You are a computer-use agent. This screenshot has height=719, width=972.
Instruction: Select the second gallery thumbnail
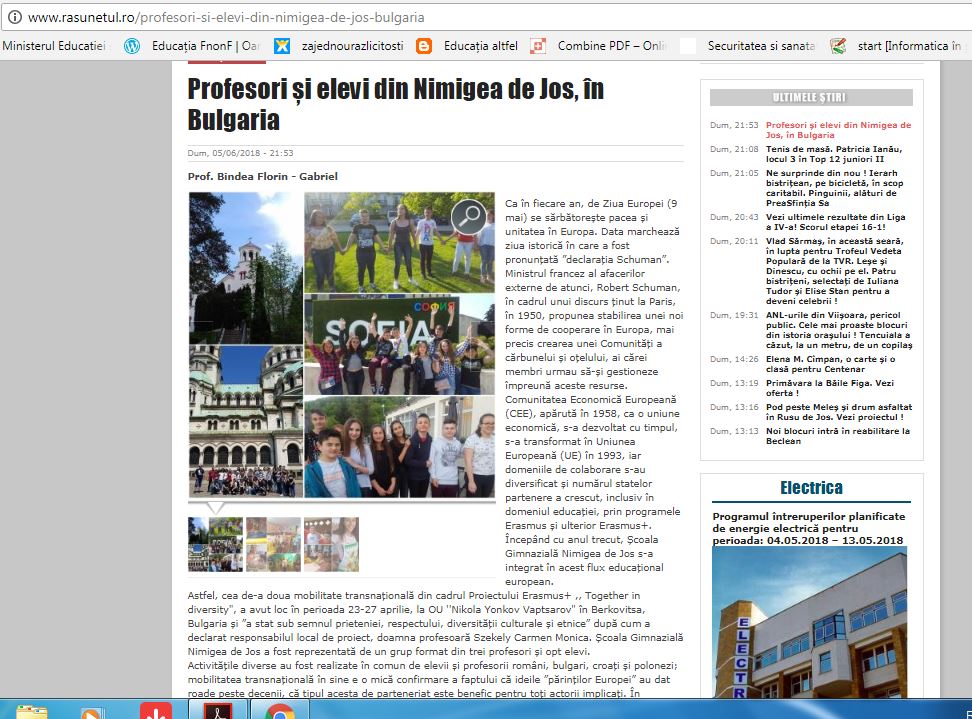point(273,544)
